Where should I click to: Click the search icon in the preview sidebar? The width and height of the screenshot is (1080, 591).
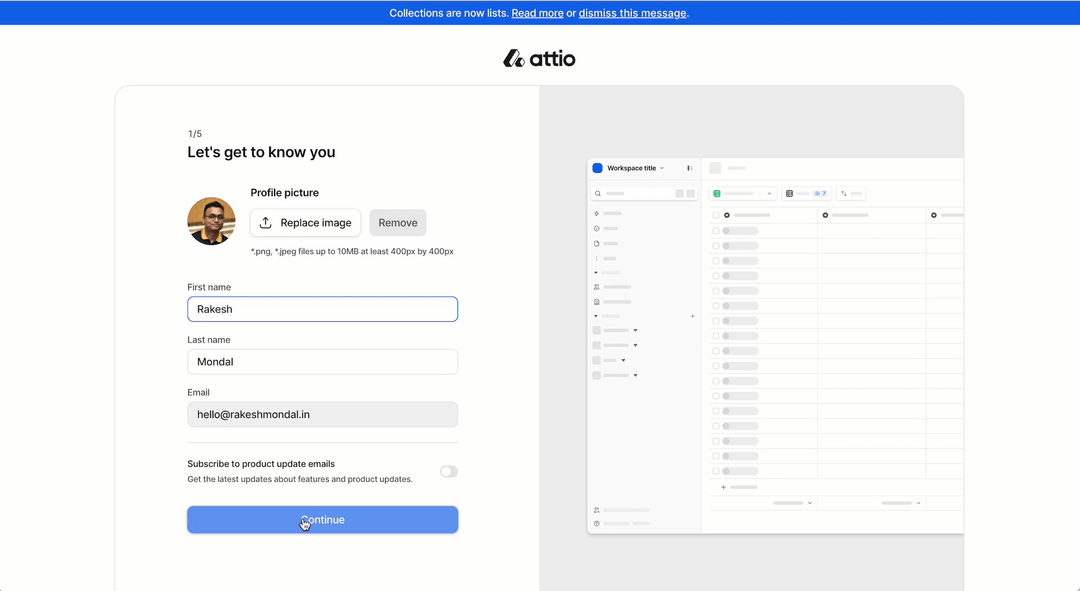point(597,193)
